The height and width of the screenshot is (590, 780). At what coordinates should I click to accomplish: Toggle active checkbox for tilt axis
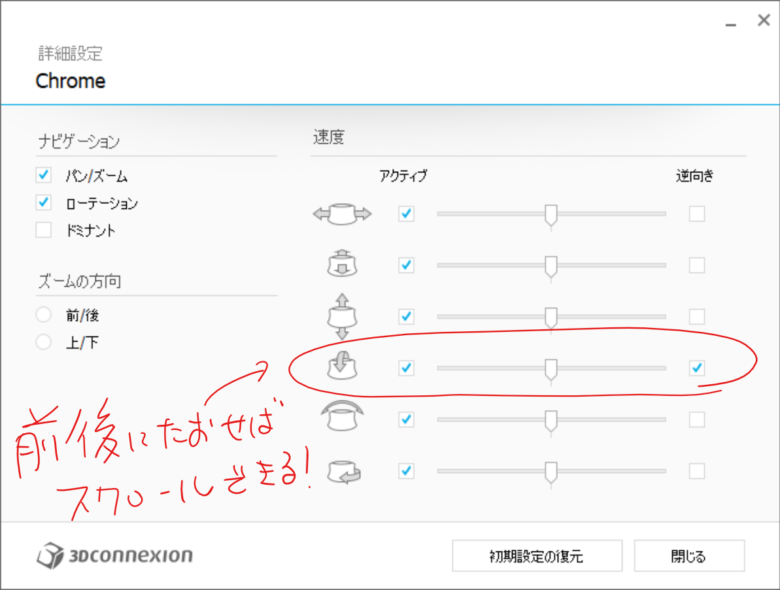(x=406, y=368)
